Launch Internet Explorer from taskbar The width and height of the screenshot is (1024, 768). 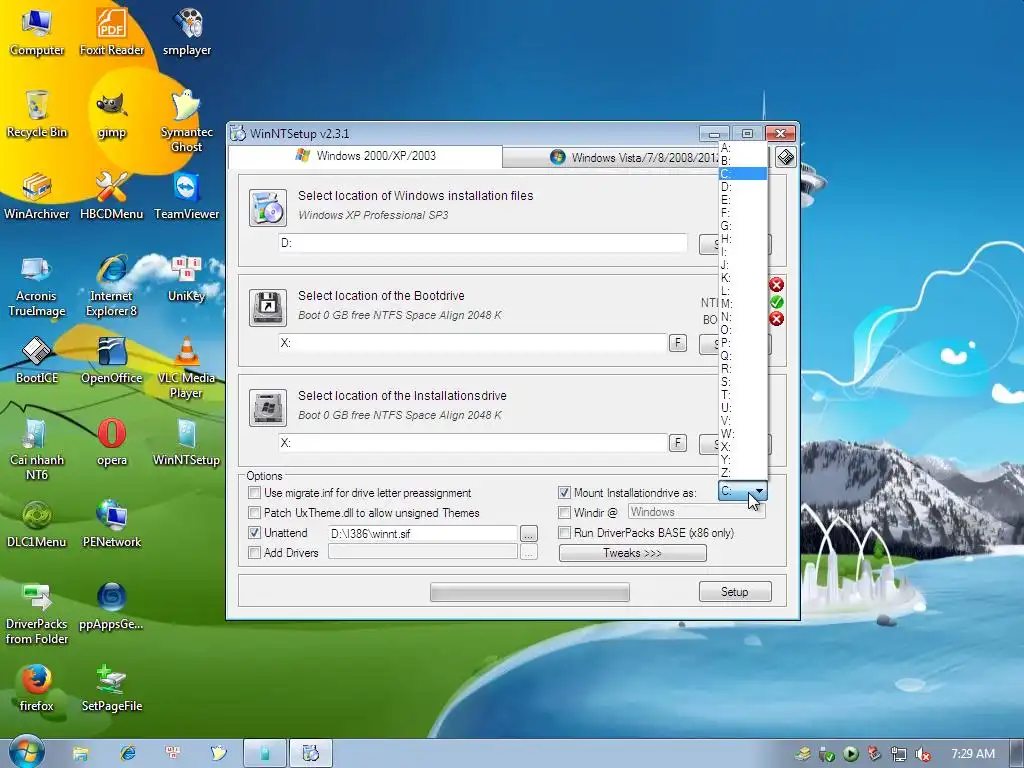pos(127,754)
